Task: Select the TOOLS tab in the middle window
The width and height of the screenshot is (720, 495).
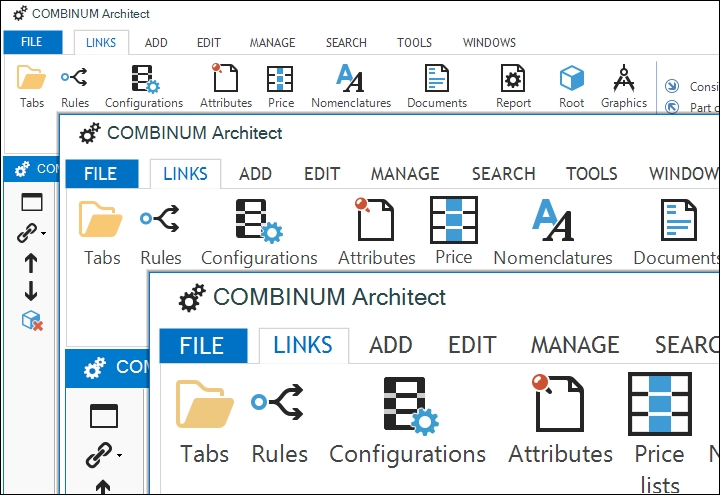Action: (591, 174)
